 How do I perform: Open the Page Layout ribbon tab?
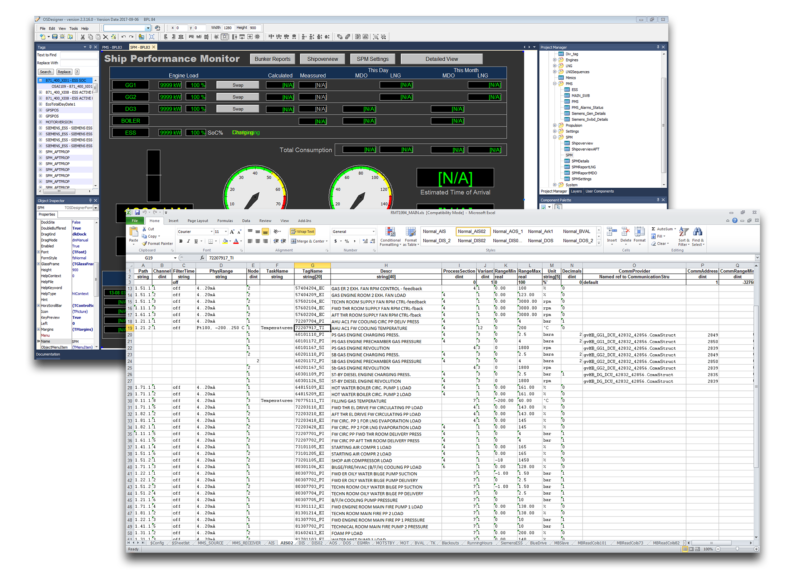point(198,220)
